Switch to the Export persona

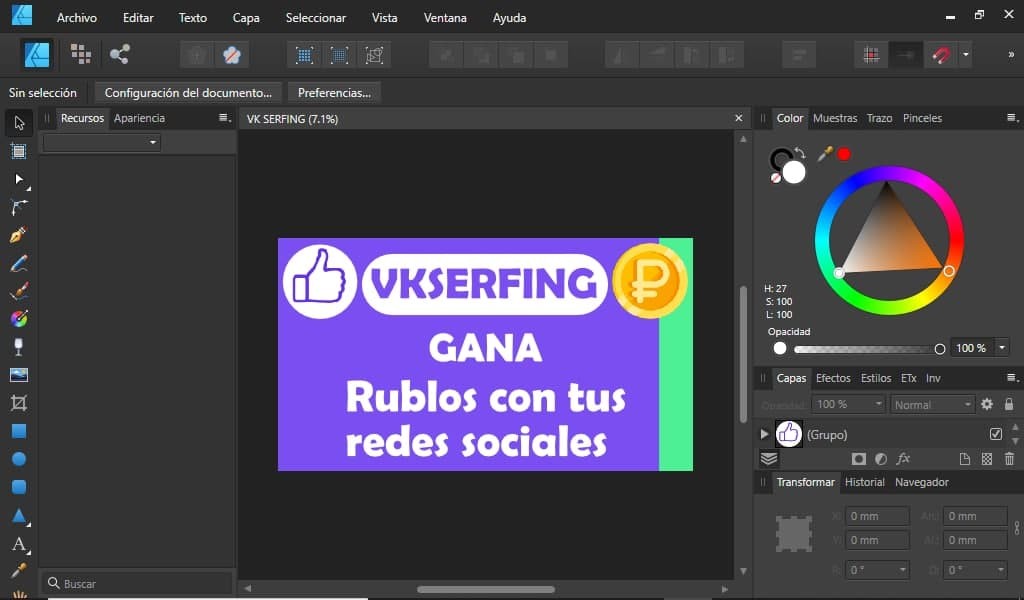(x=120, y=54)
